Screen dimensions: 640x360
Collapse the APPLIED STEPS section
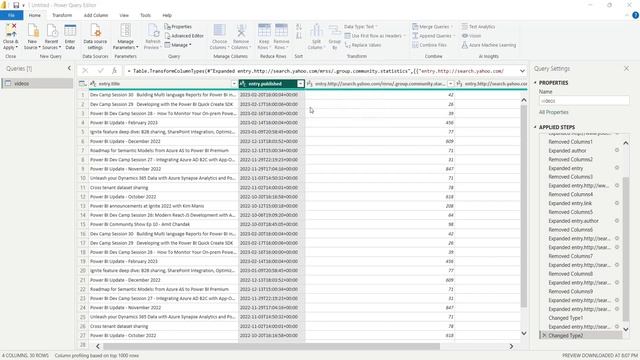tap(535, 127)
